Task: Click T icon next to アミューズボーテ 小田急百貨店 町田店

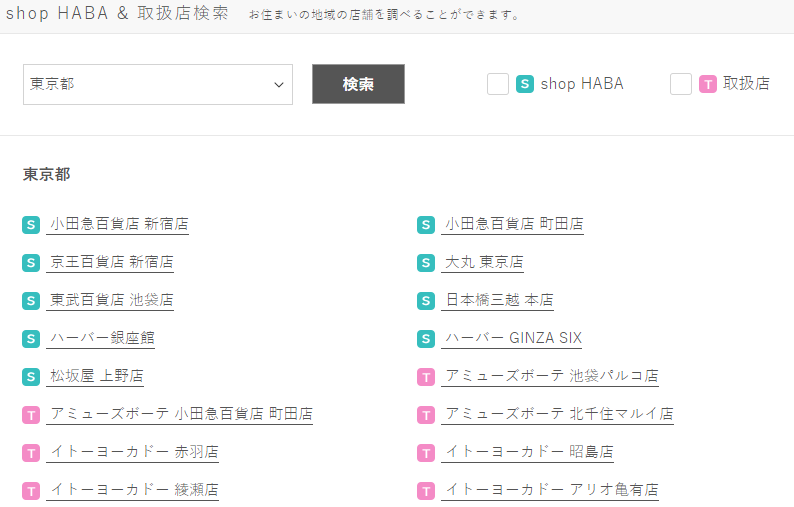Action: click(31, 415)
